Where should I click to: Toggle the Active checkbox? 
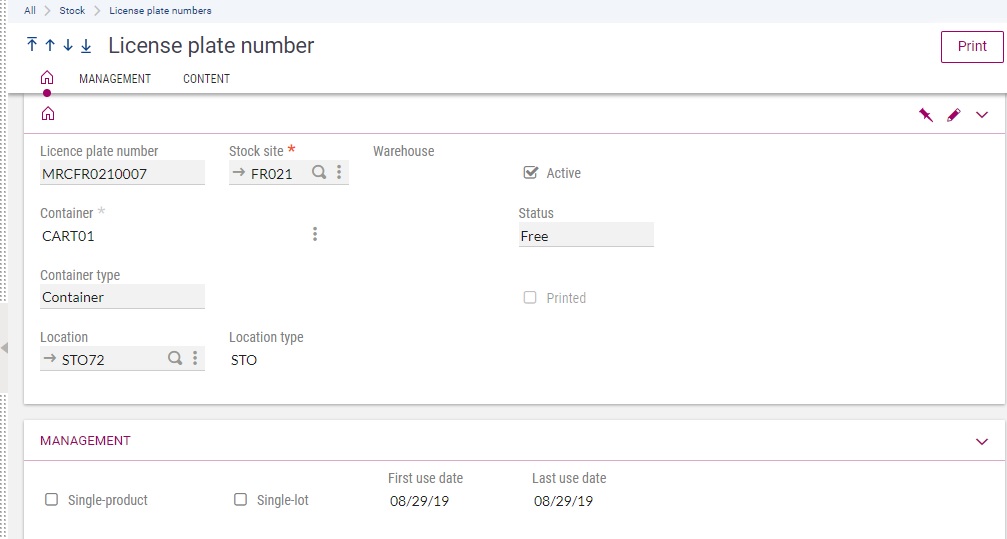pyautogui.click(x=530, y=172)
